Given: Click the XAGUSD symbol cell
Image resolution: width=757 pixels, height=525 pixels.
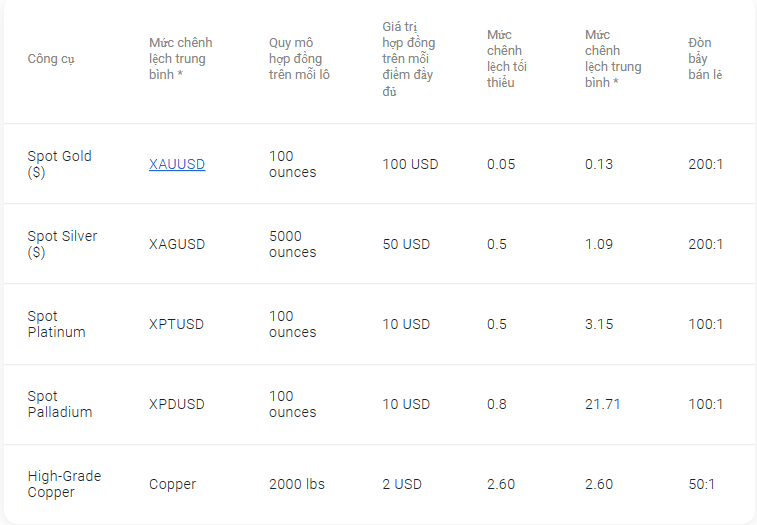Looking at the screenshot, I should (177, 244).
